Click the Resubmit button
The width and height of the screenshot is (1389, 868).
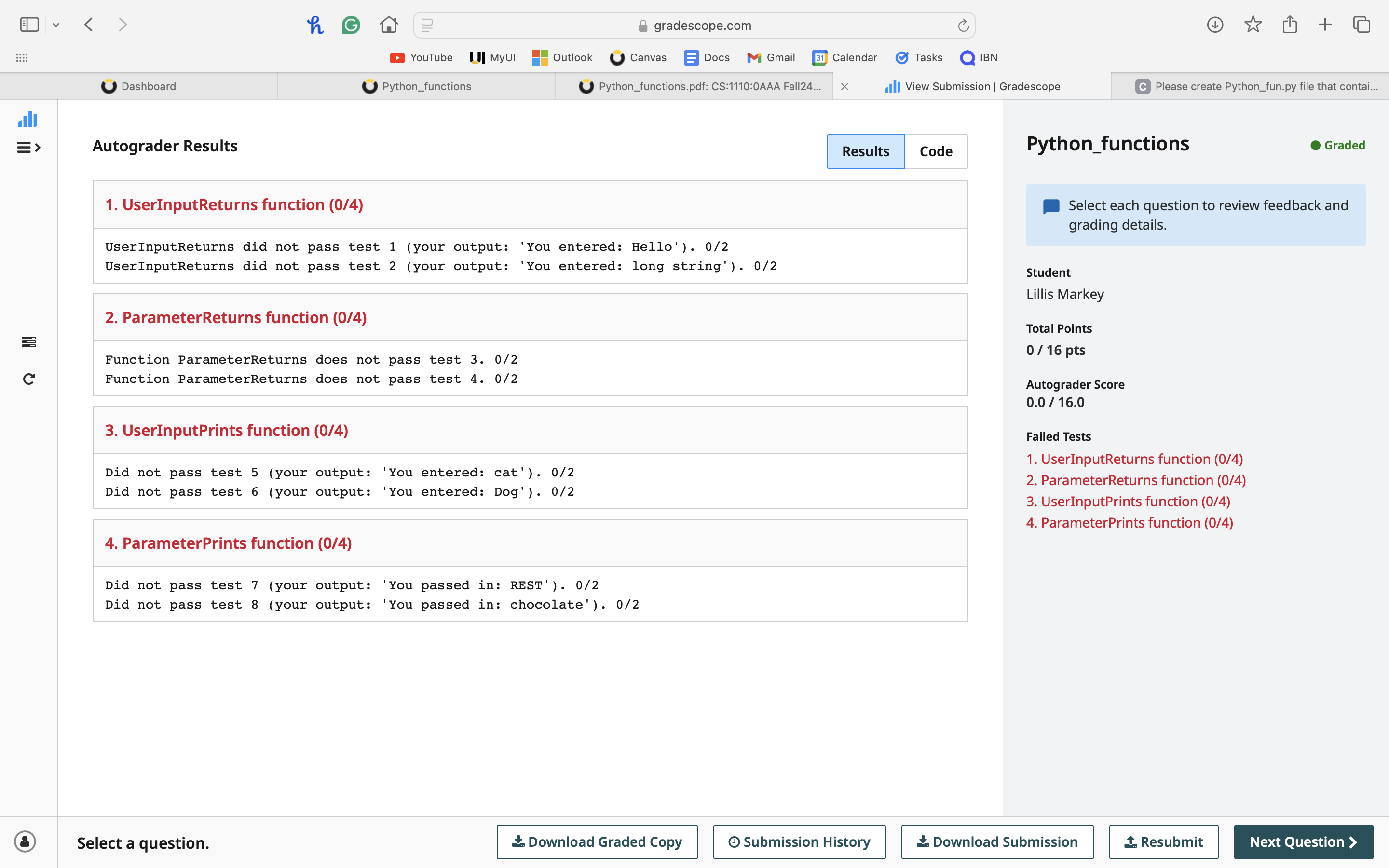point(1163,841)
